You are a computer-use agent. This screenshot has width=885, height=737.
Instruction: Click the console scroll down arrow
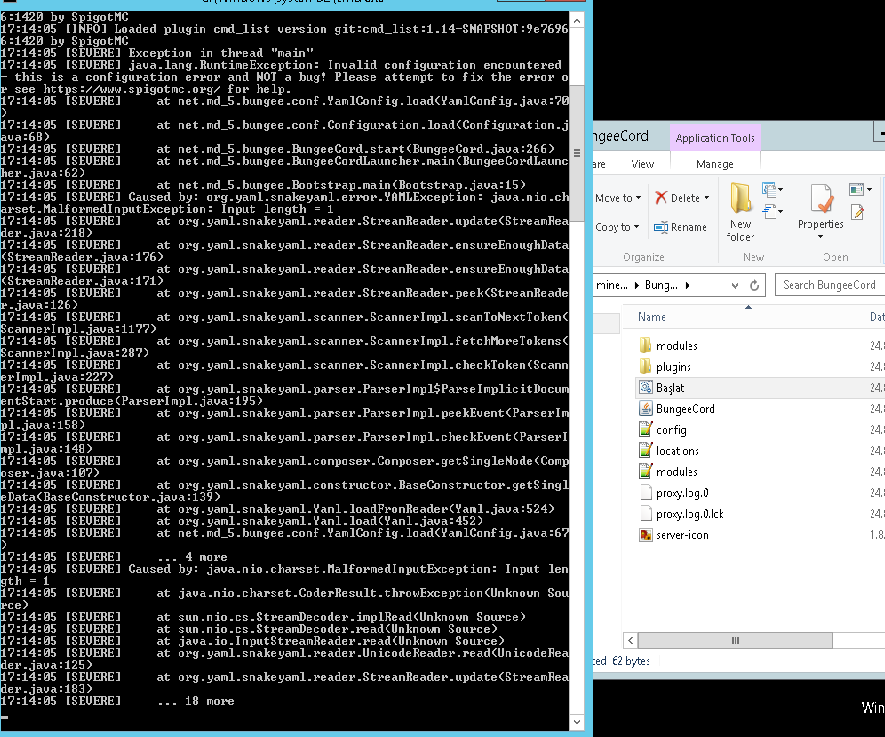click(577, 722)
